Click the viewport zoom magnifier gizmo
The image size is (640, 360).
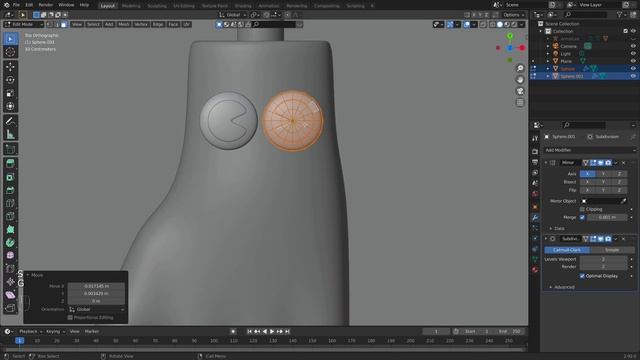coord(520,68)
